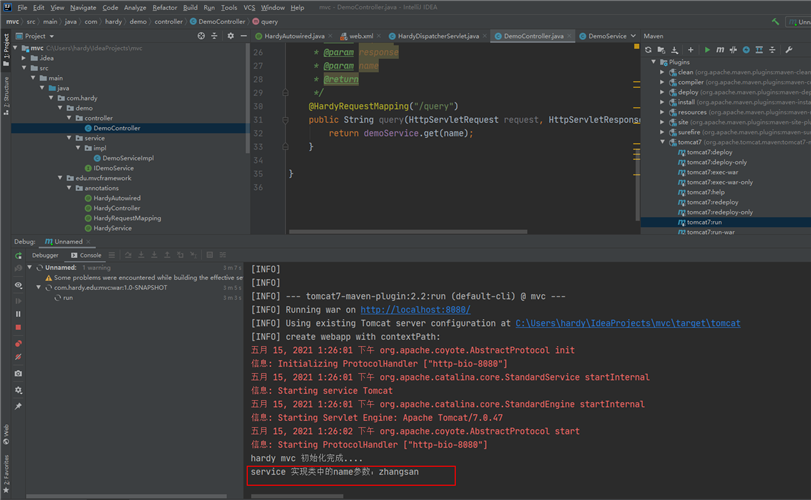Open the Refactor menu
Image resolution: width=811 pixels, height=500 pixels.
tap(164, 7)
